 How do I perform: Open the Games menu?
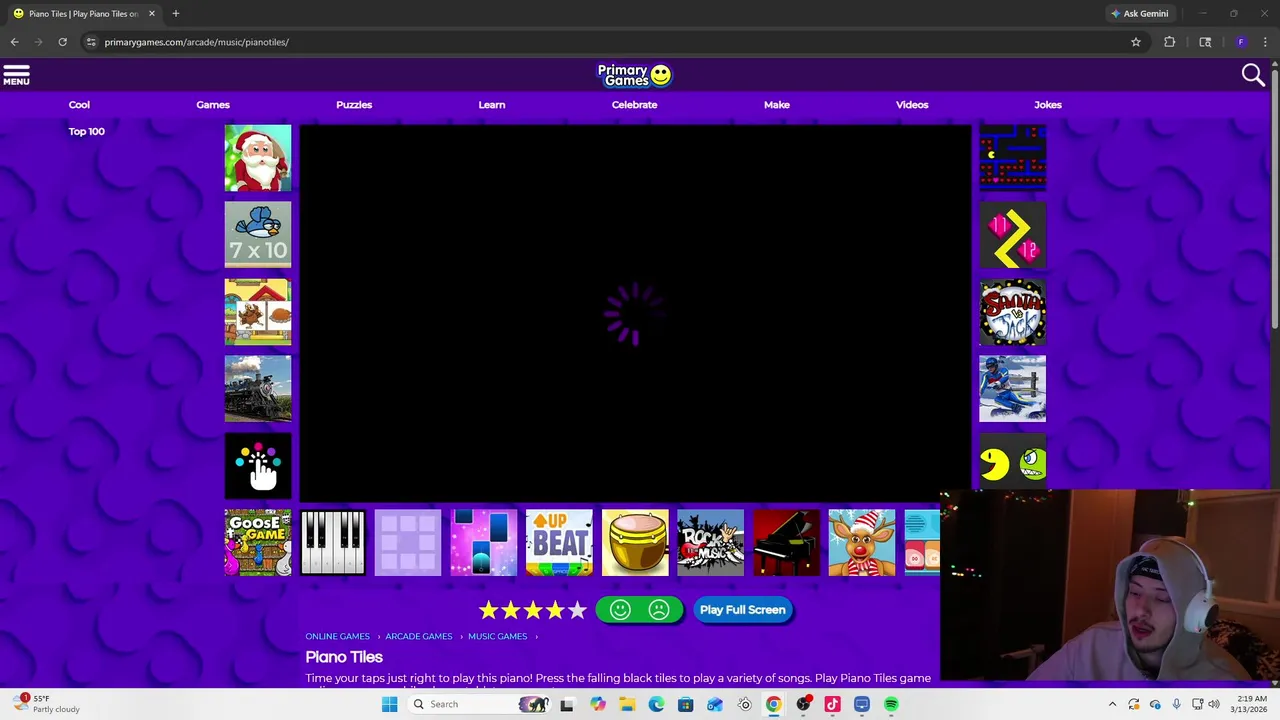213,104
